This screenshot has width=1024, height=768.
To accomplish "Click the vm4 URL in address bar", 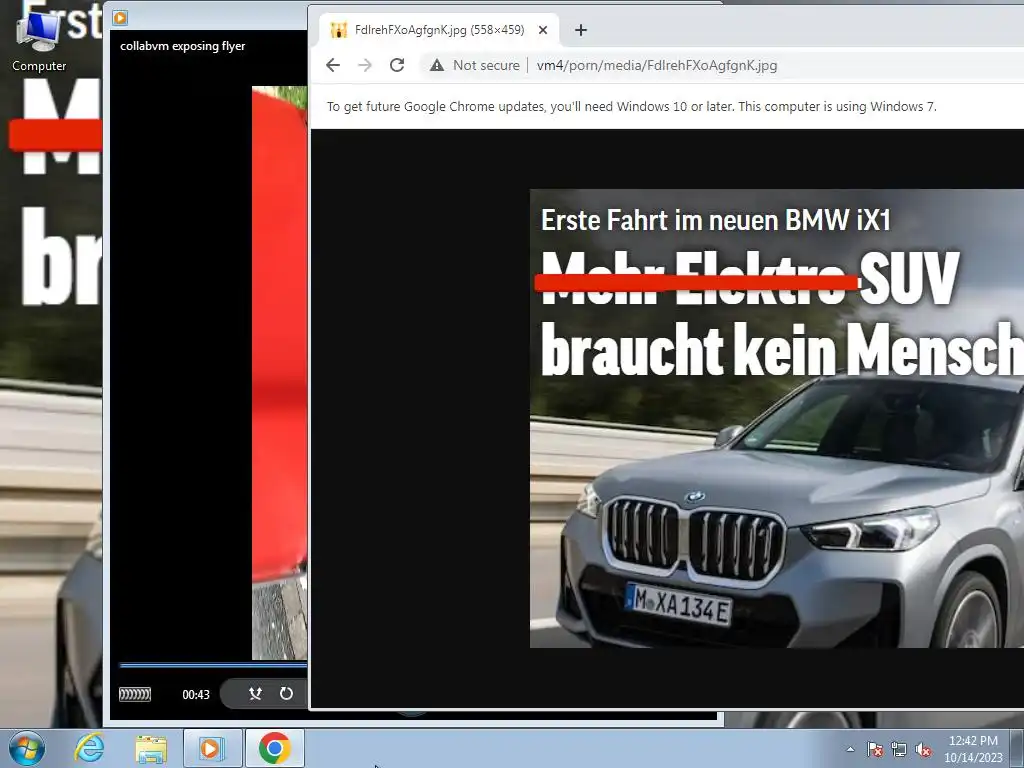I will point(656,65).
